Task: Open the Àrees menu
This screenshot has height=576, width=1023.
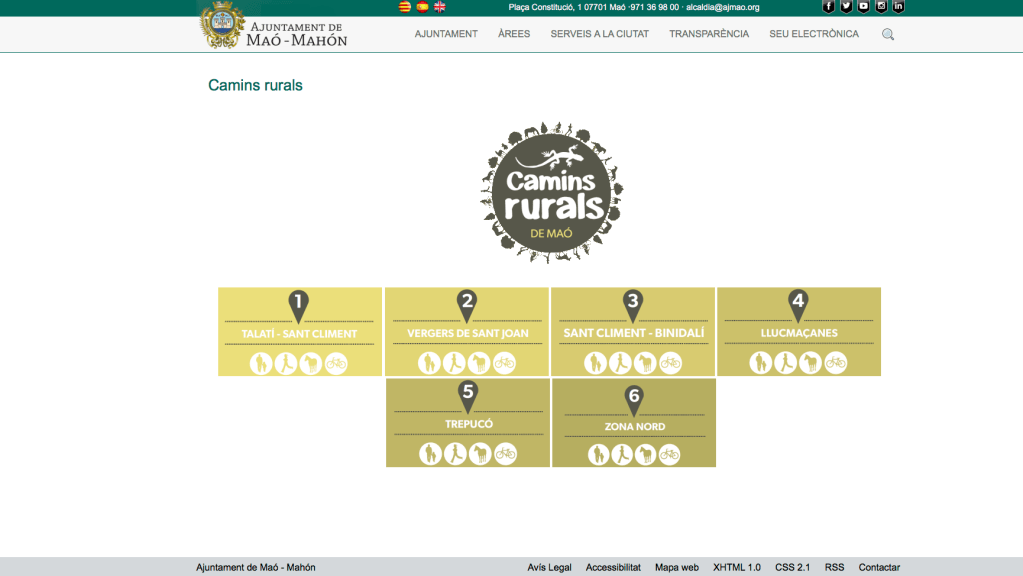Action: coord(514,34)
